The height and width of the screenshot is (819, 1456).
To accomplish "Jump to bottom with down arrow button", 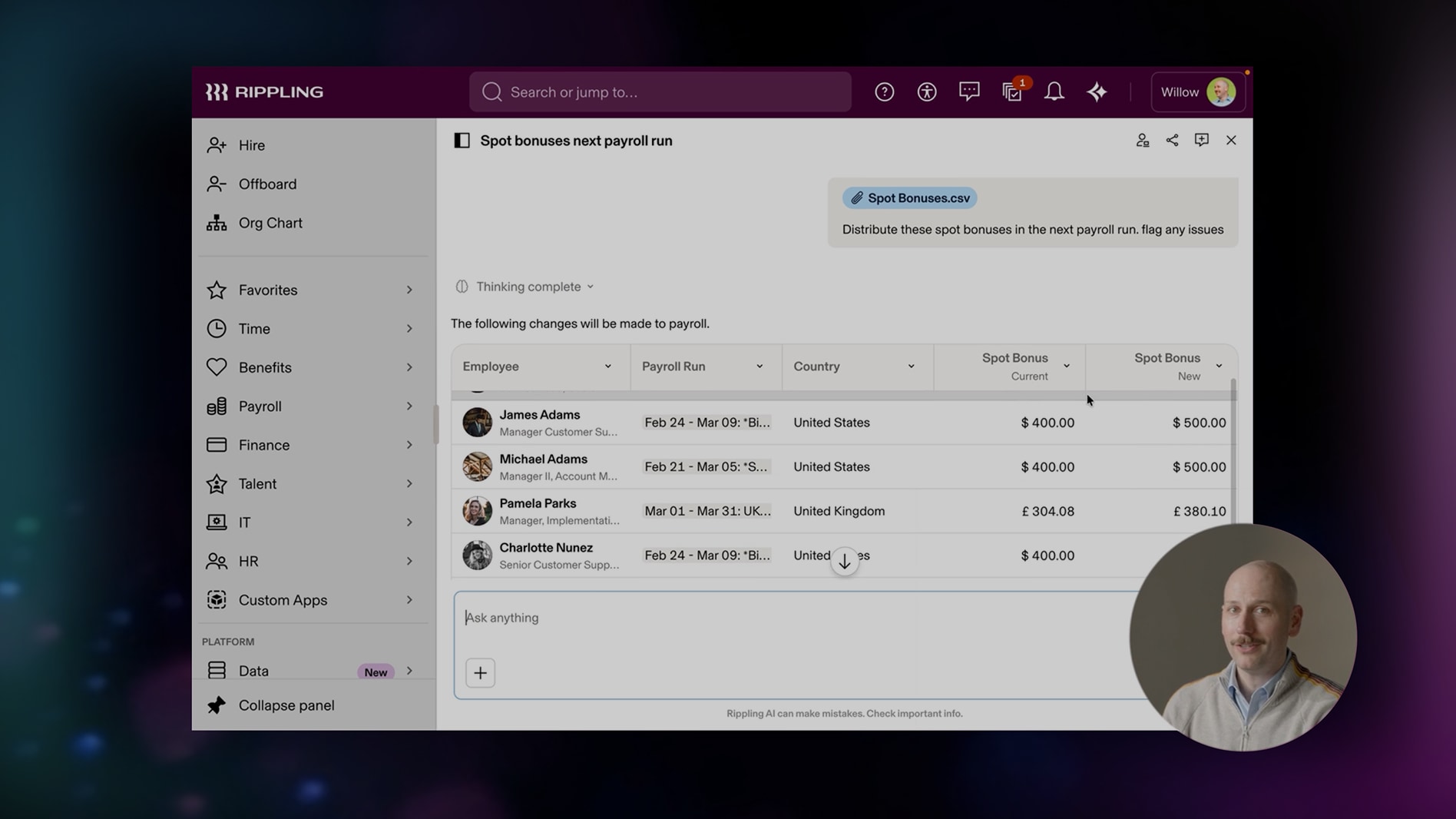I will point(845,562).
